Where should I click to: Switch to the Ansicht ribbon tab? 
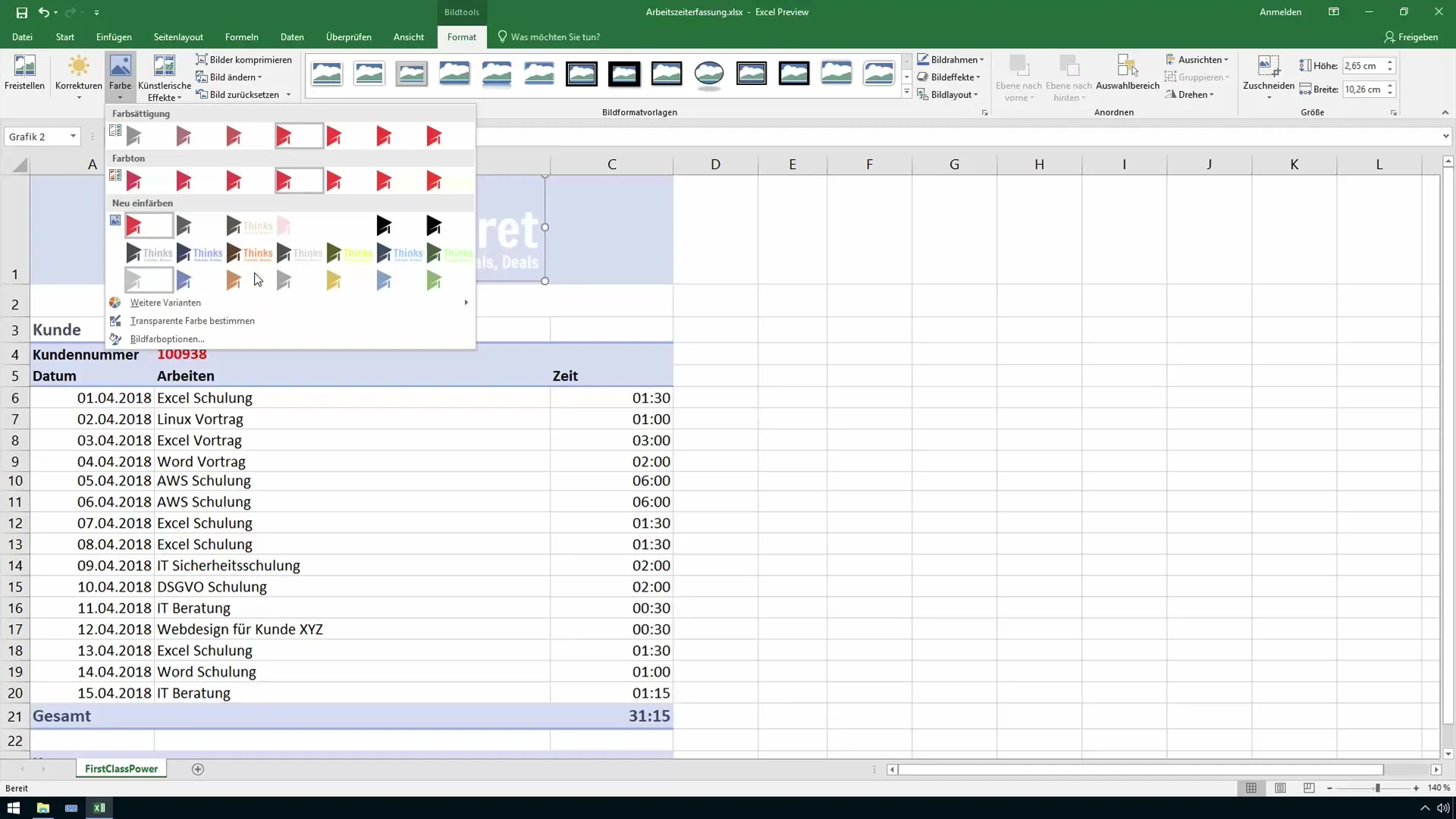click(x=409, y=37)
